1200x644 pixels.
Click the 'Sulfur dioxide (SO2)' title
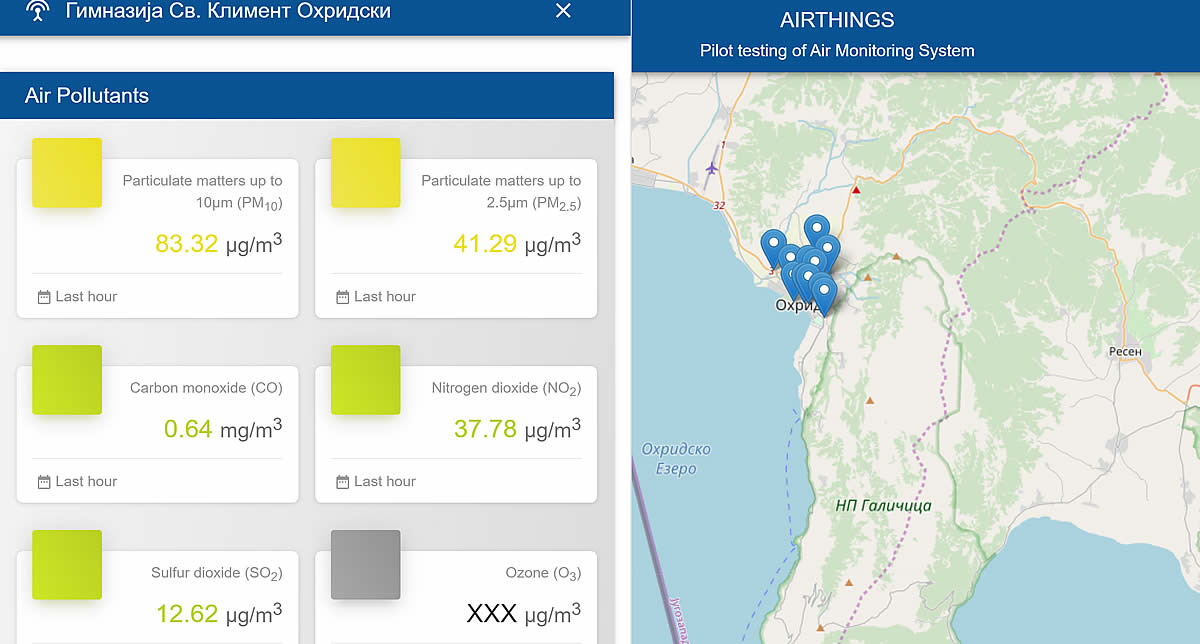(217, 574)
